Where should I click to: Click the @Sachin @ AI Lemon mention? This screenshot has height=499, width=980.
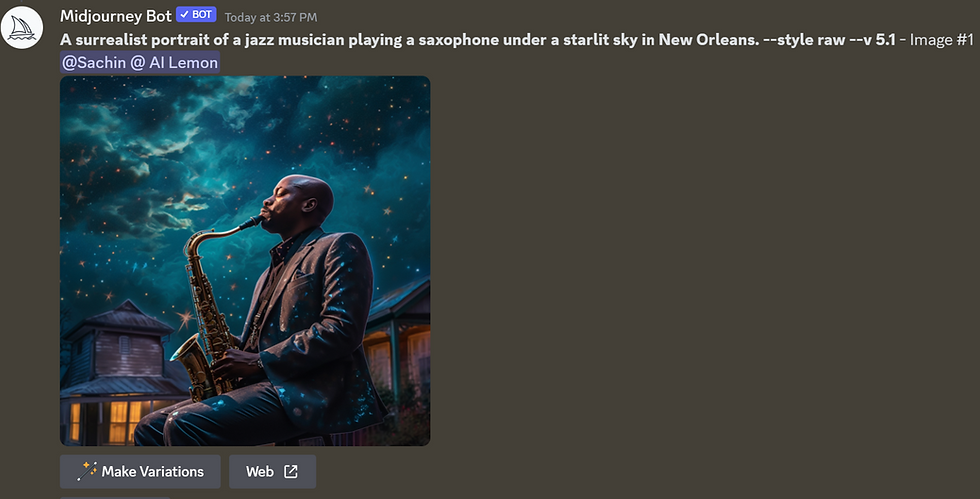(x=140, y=63)
